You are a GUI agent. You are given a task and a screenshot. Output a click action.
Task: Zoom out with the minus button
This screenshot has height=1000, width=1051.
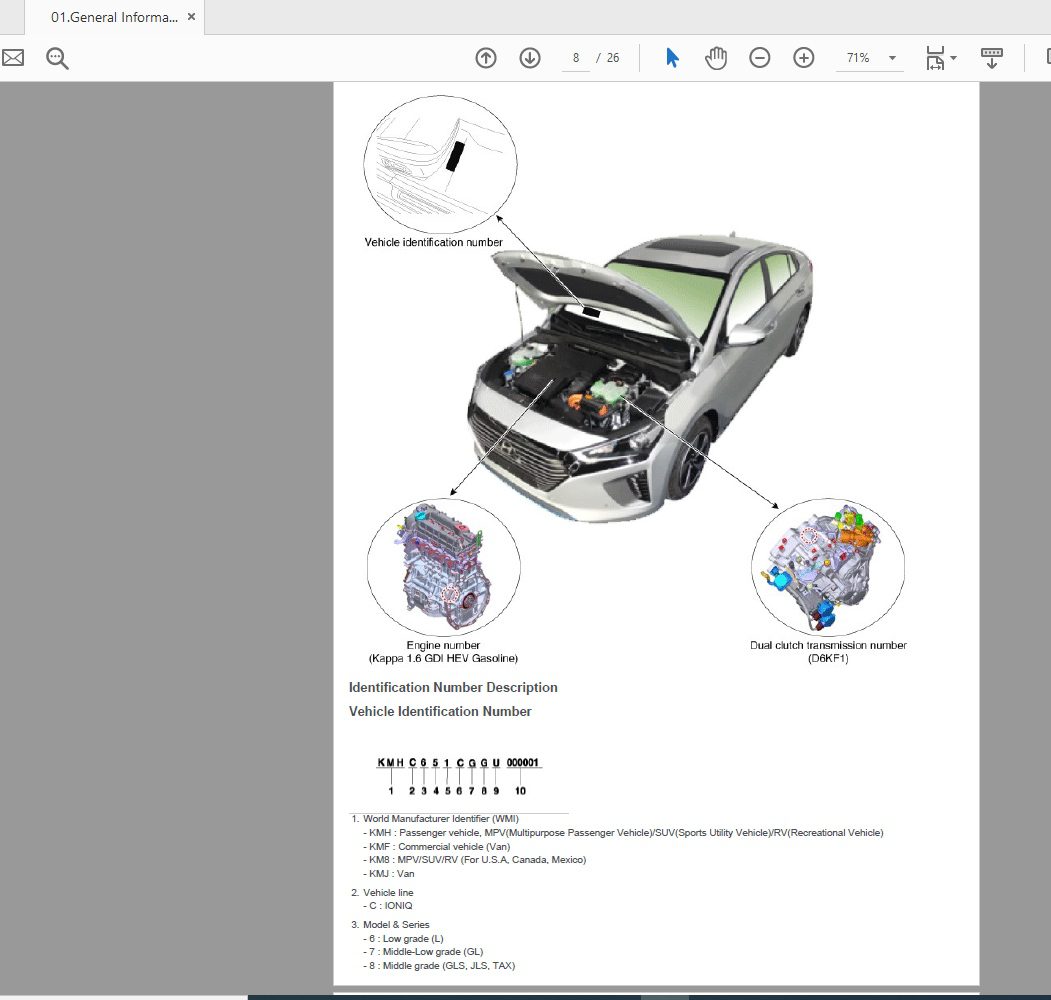tap(759, 58)
